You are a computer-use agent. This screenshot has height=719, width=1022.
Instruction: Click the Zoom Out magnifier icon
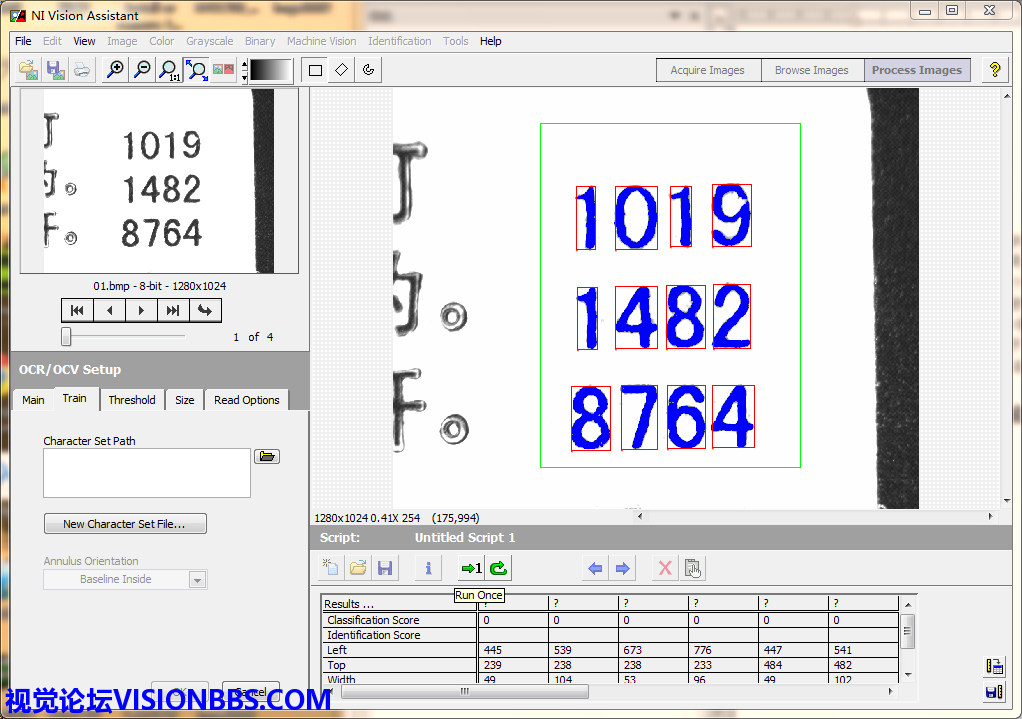pyautogui.click(x=142, y=70)
